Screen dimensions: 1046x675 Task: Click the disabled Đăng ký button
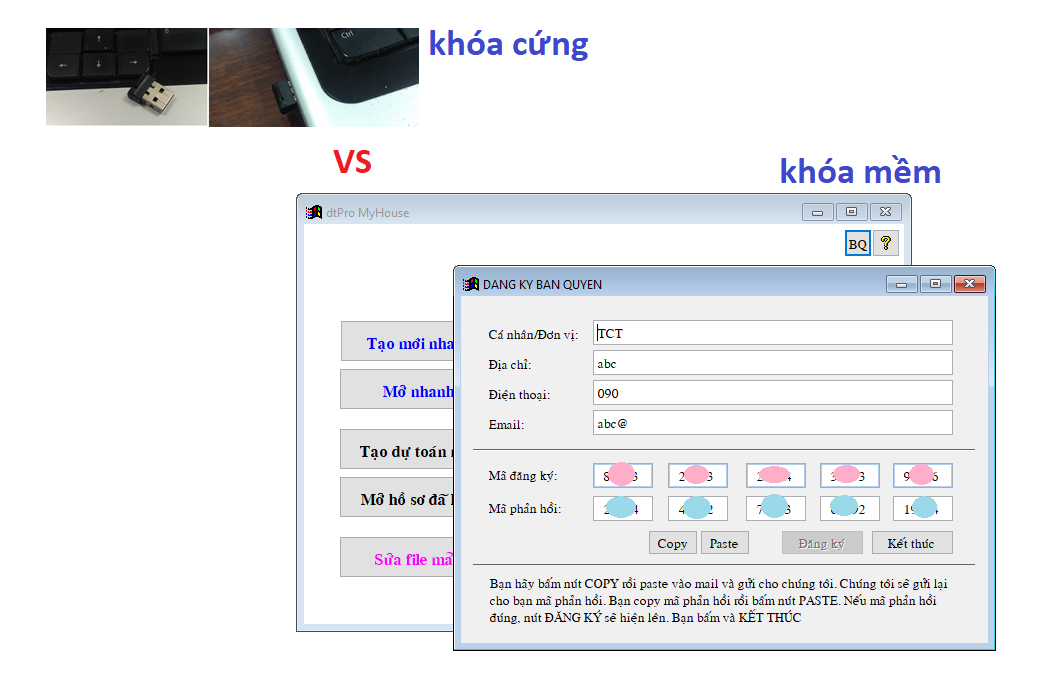click(x=821, y=543)
